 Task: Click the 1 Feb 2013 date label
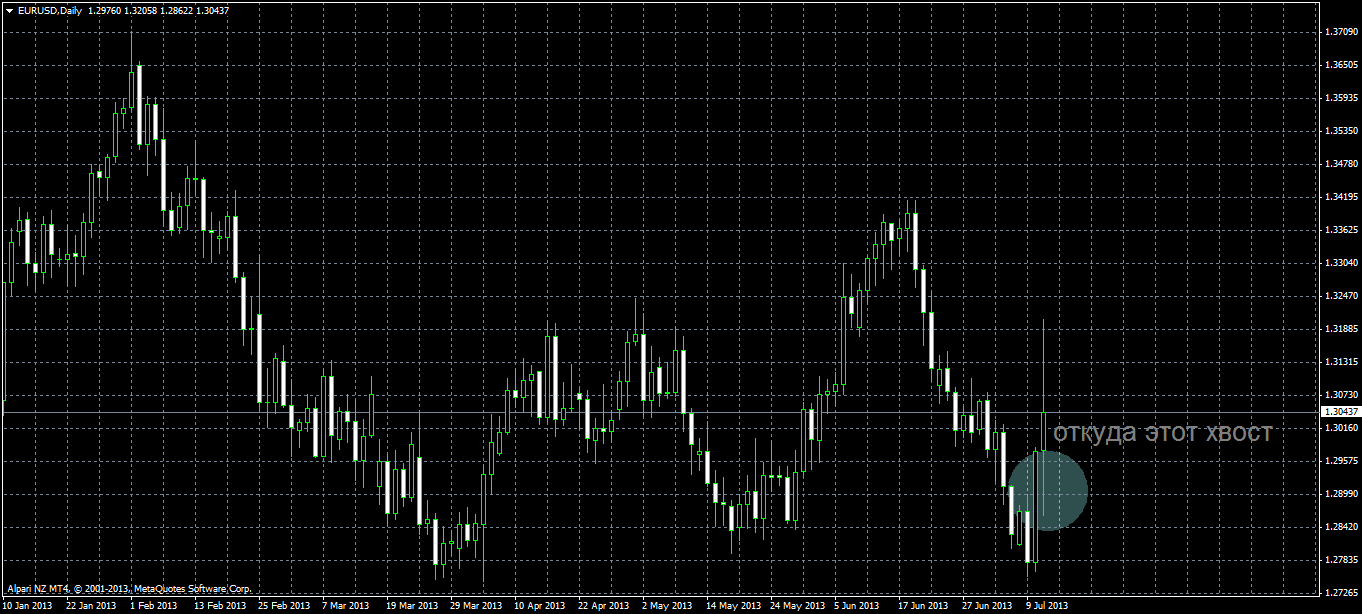click(154, 606)
